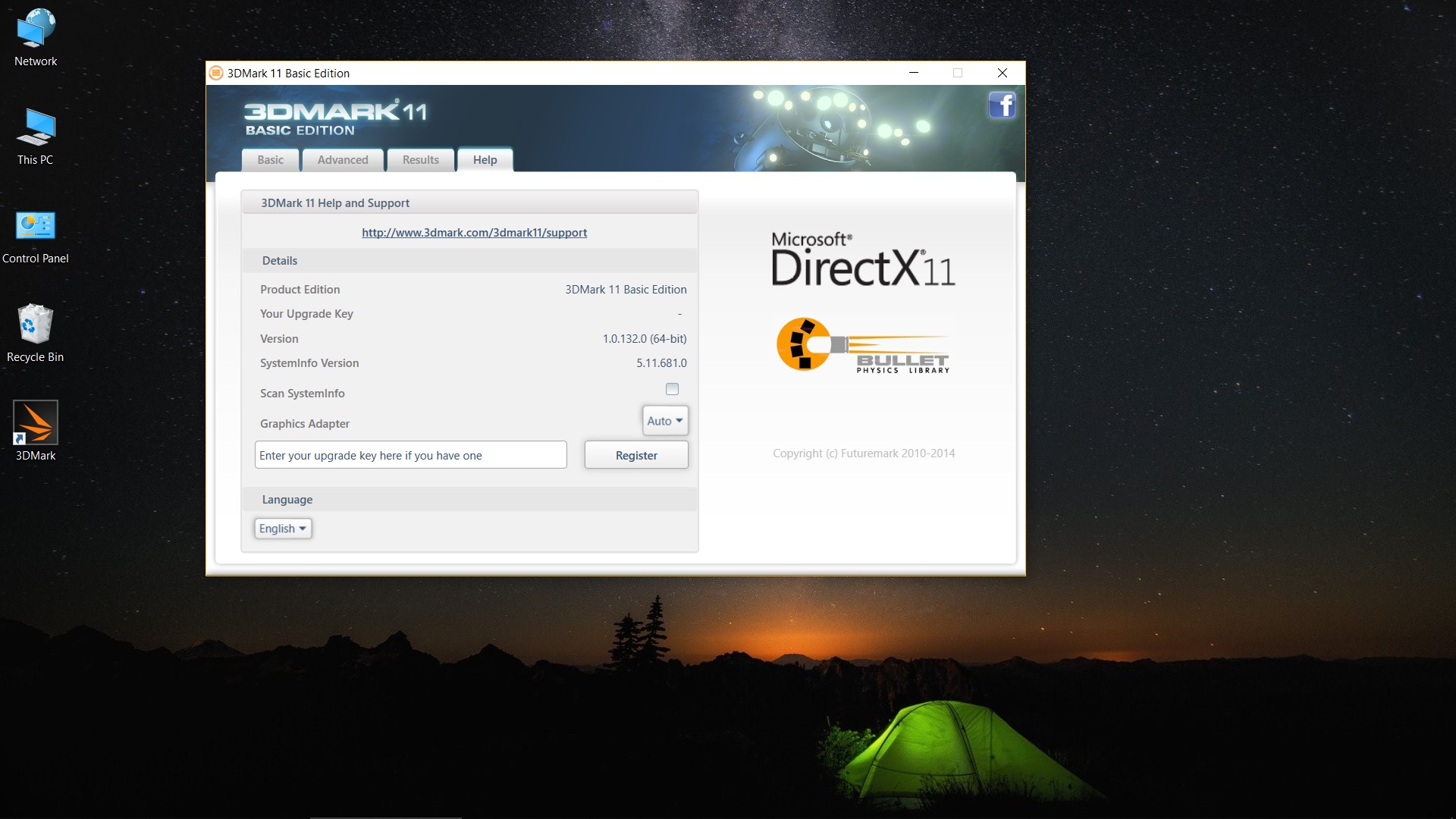Screen dimensions: 1456x819
Task: Switch to the Advanced tab
Action: (x=343, y=160)
